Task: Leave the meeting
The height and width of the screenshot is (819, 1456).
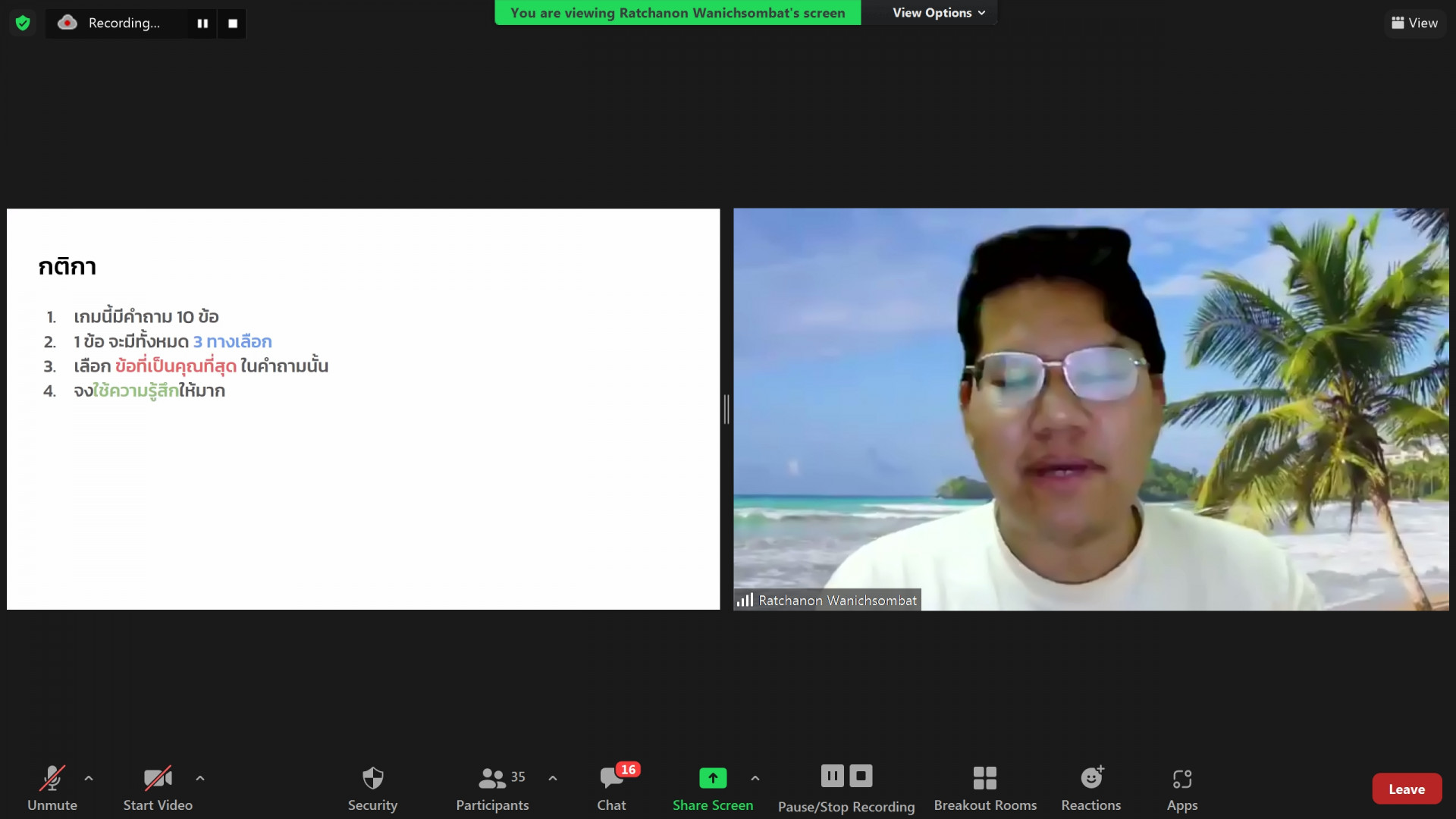Action: point(1407,789)
